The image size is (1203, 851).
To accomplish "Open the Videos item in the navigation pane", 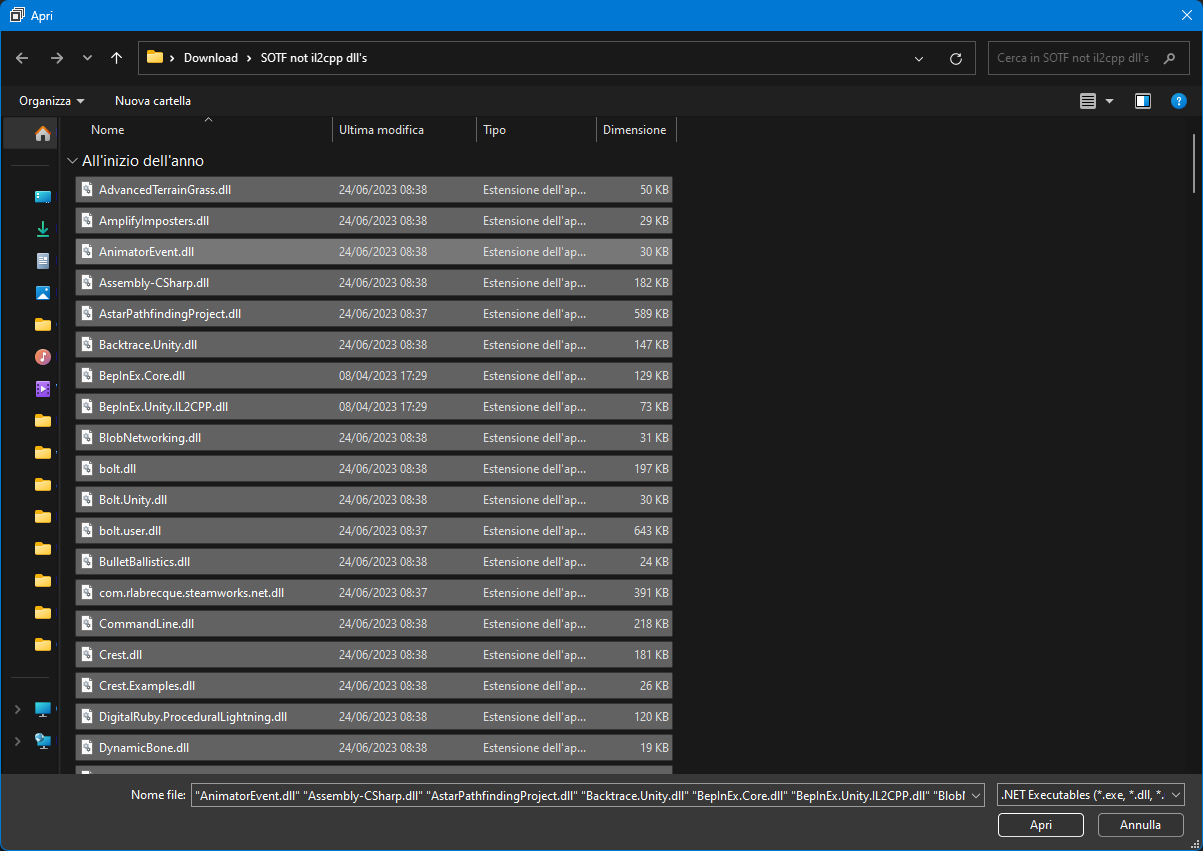I will pyautogui.click(x=42, y=387).
